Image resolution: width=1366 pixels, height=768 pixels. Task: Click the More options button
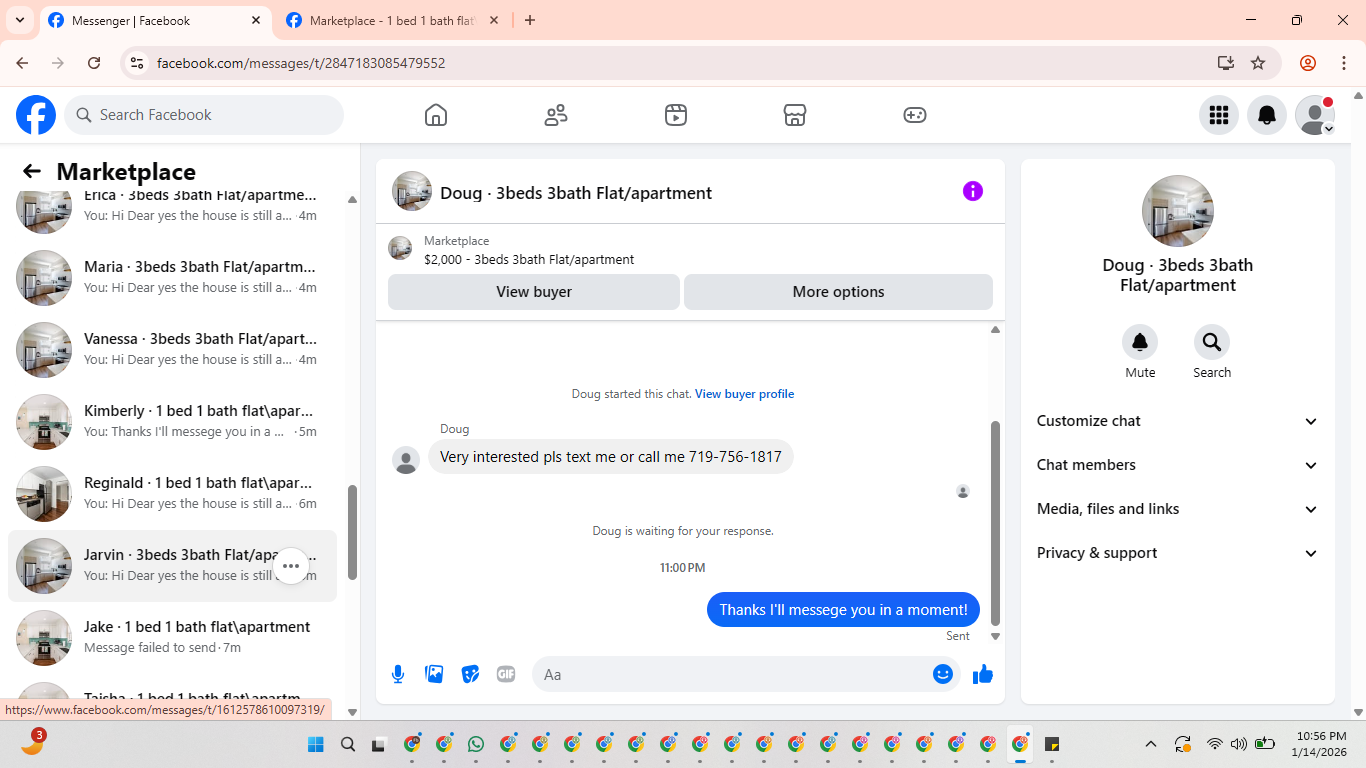[838, 292]
